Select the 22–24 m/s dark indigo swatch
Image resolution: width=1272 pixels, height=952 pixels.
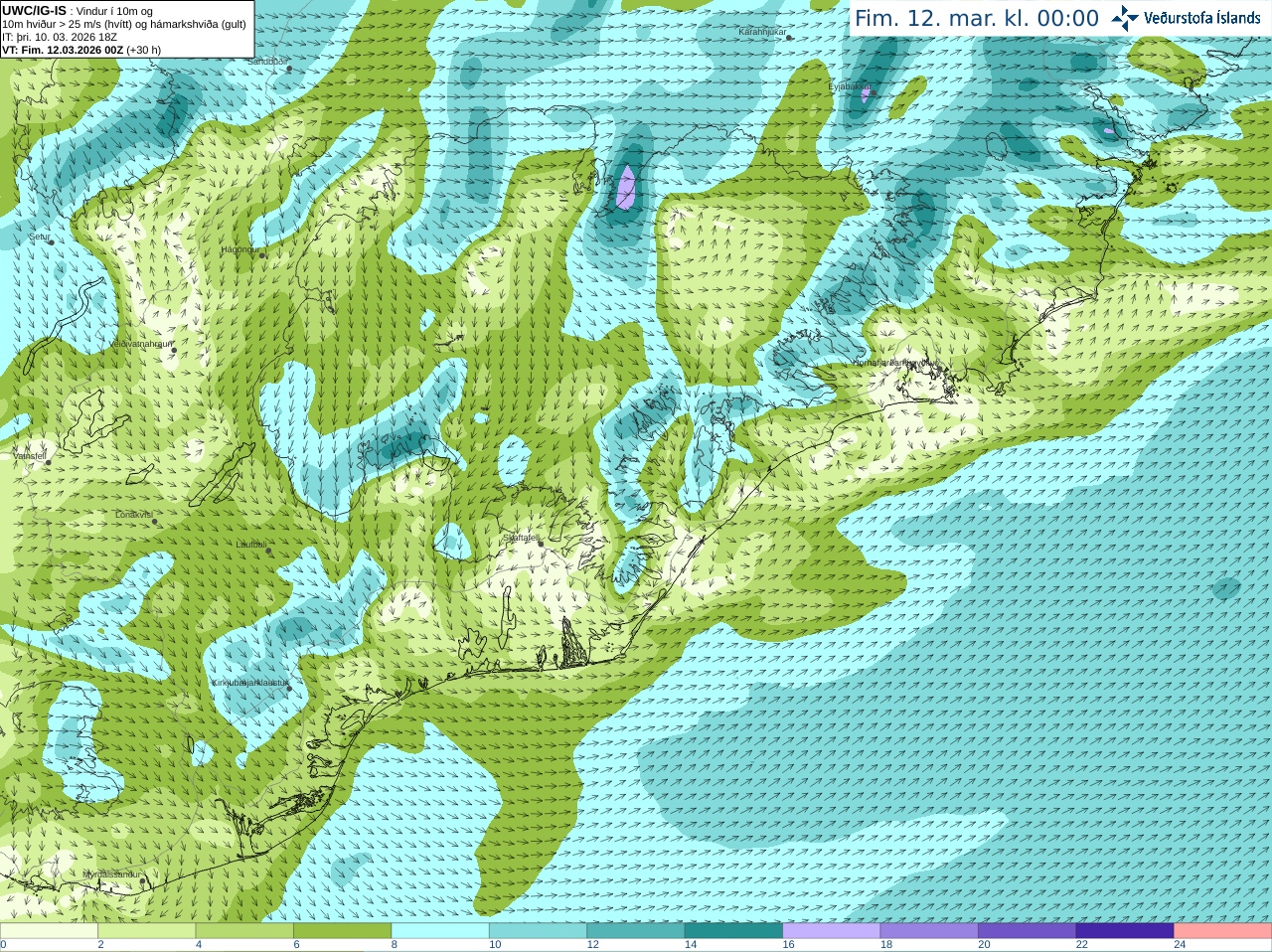tap(1125, 931)
